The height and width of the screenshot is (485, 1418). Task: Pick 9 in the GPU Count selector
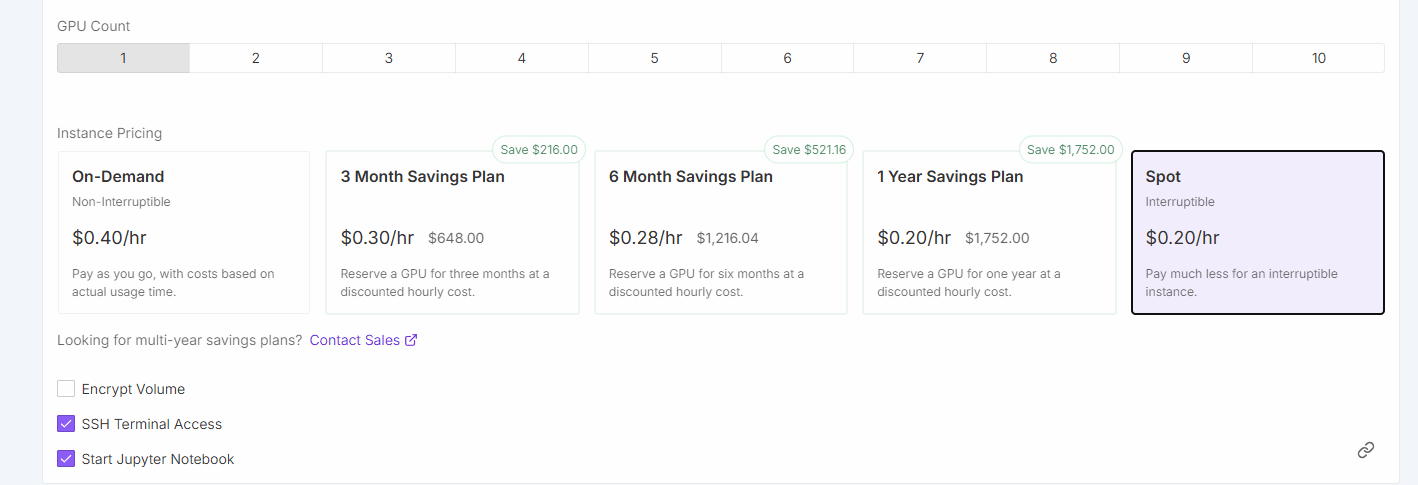coord(1186,58)
